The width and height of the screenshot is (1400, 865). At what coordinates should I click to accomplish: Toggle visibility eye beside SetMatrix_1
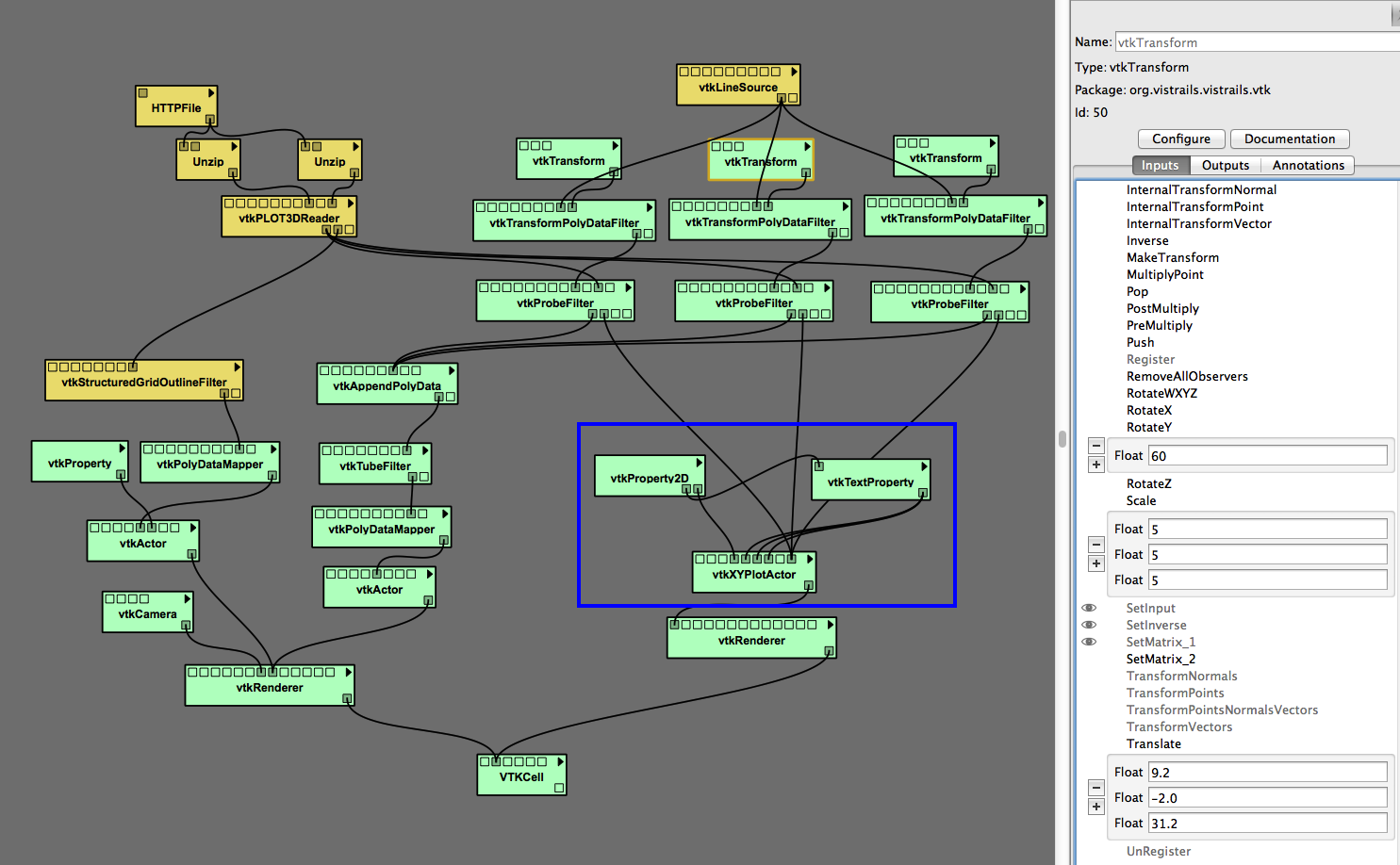tap(1089, 642)
